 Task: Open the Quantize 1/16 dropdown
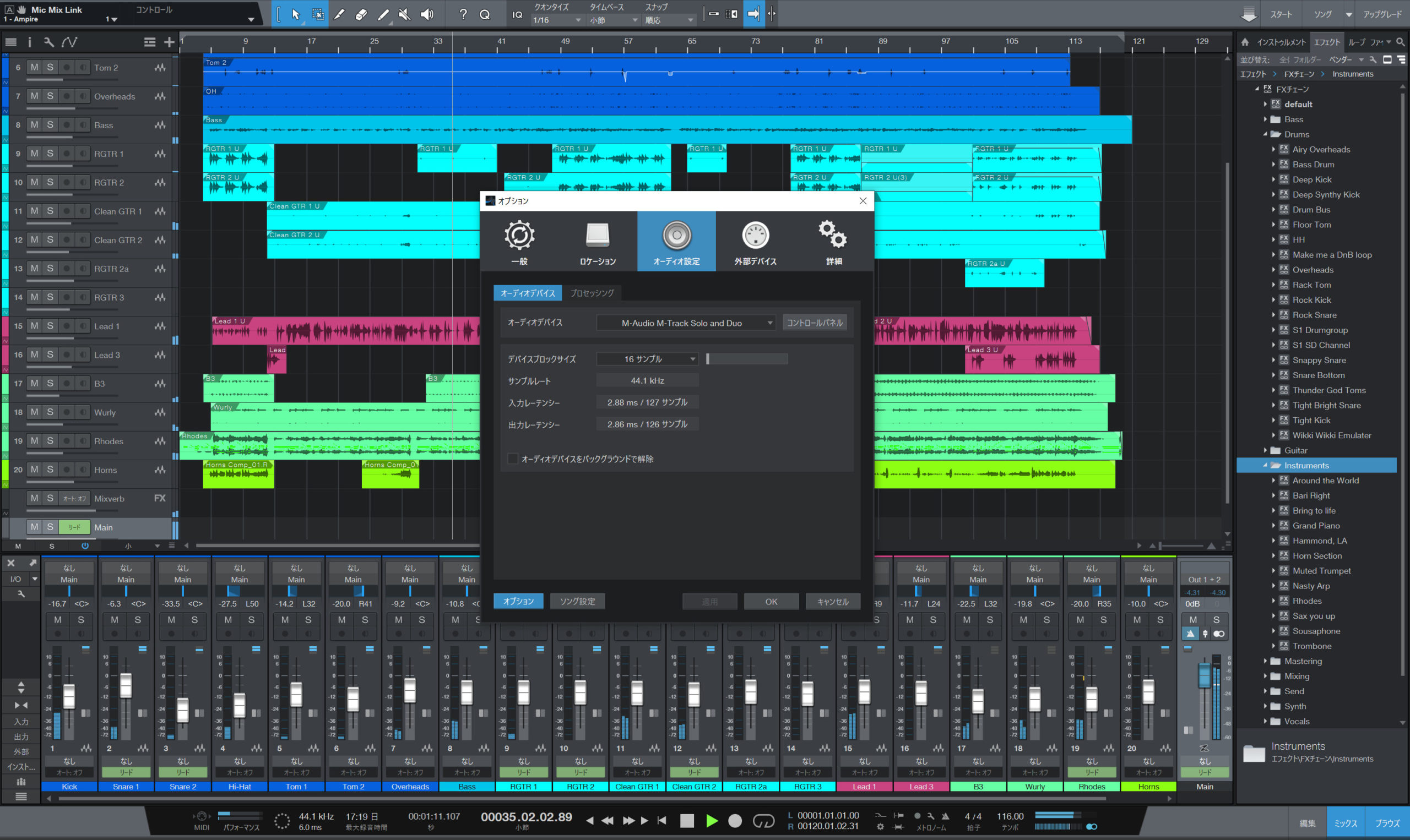[557, 20]
